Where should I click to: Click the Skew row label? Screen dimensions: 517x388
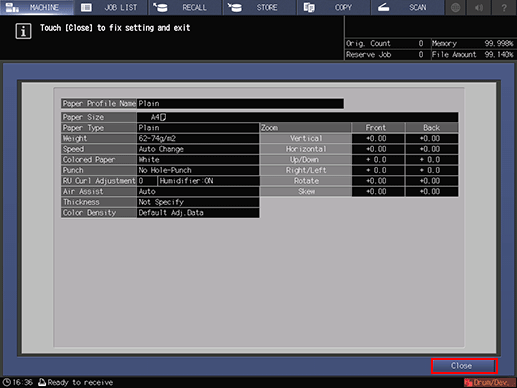tap(306, 192)
